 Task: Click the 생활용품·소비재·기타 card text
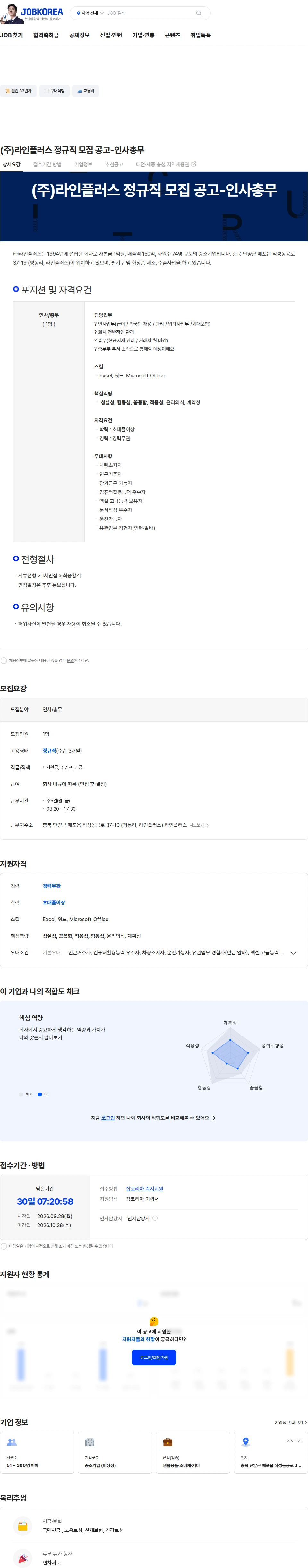181,1465
